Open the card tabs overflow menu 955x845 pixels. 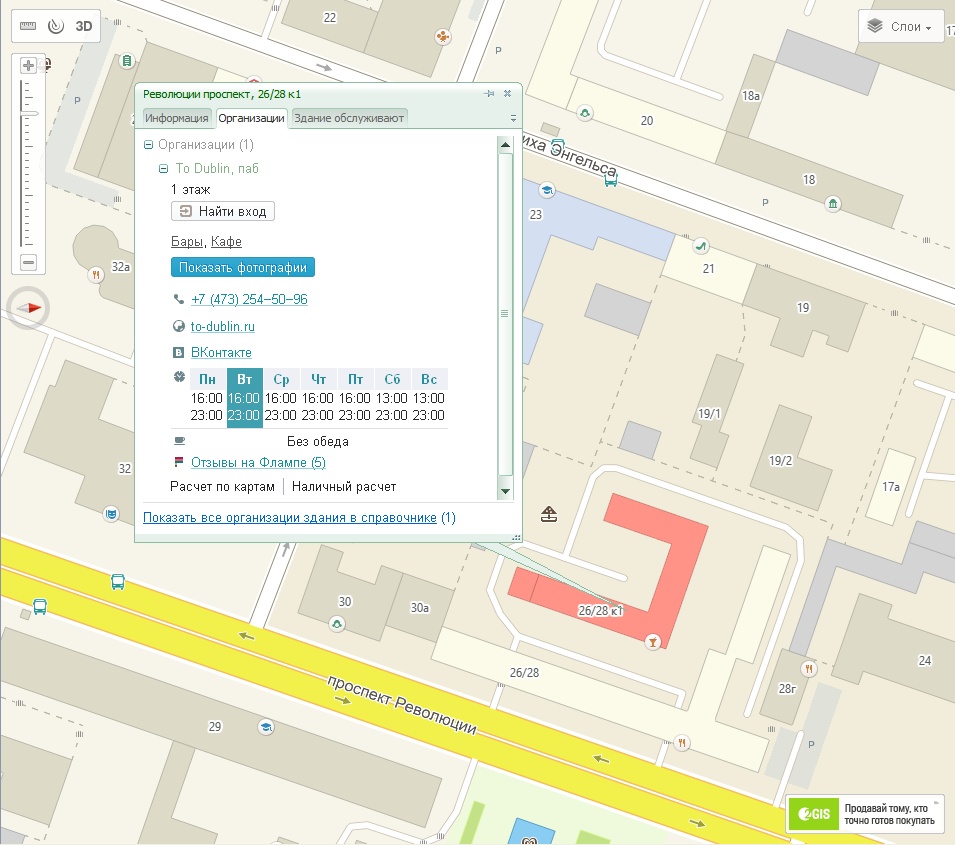click(513, 118)
